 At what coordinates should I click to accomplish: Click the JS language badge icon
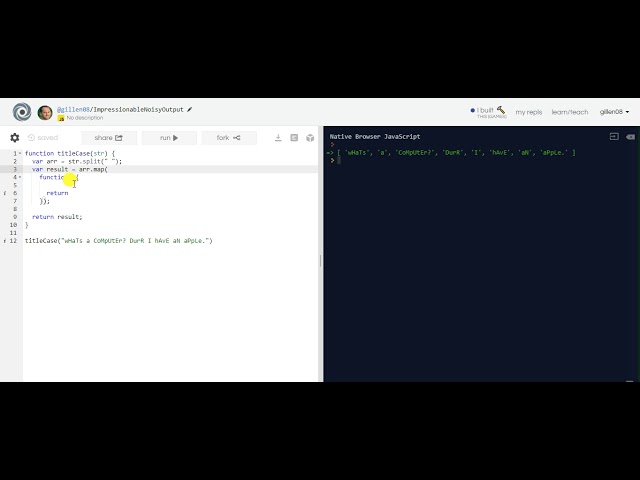(x=61, y=118)
